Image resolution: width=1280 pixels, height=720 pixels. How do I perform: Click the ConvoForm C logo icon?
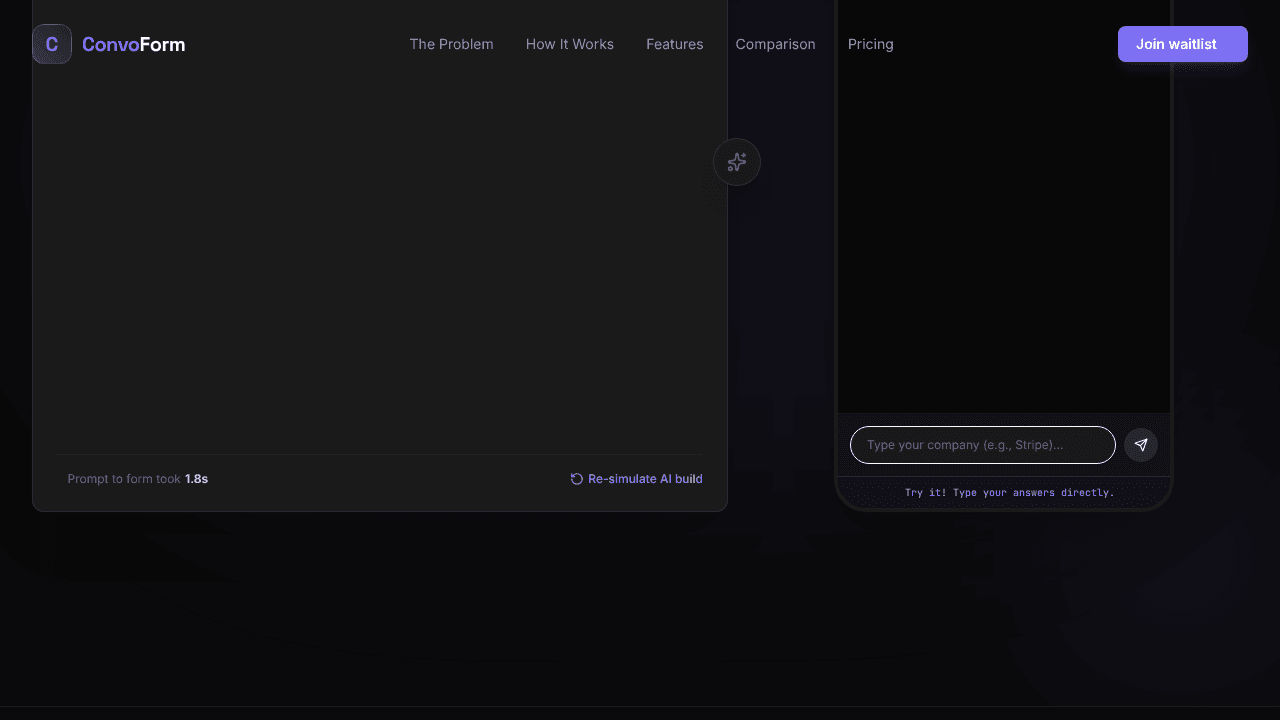tap(52, 44)
